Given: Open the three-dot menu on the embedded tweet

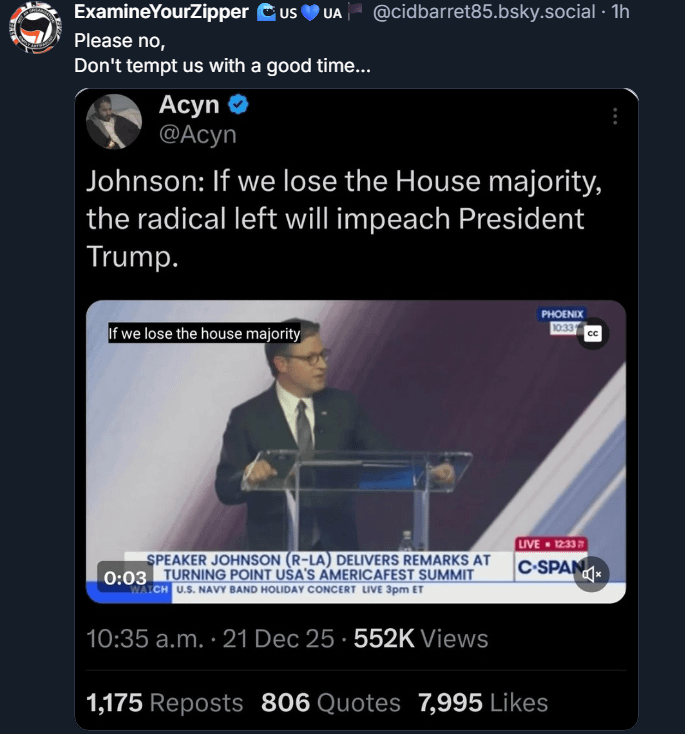Looking at the screenshot, I should pos(614,117).
